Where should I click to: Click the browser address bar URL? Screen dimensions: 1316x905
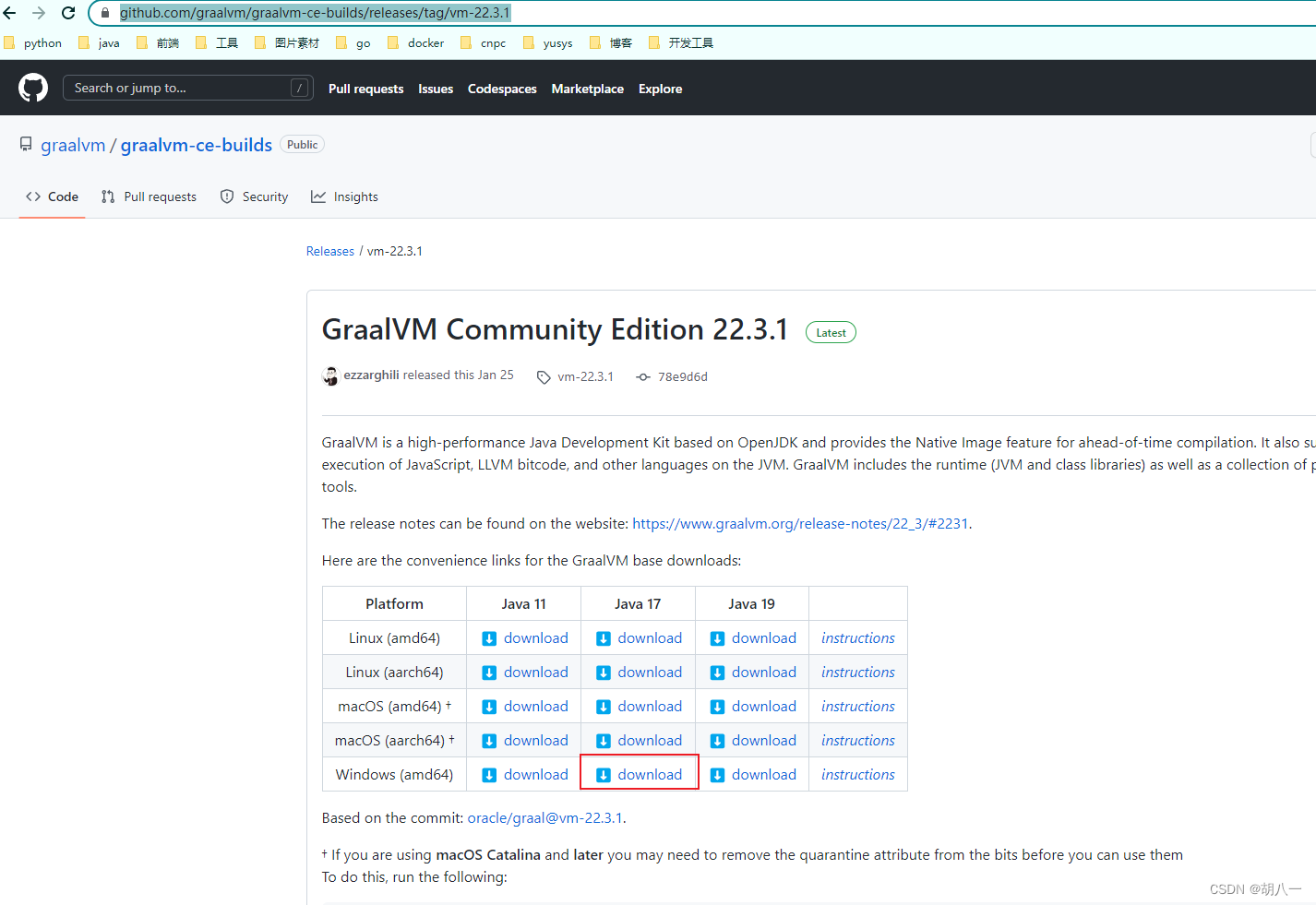[315, 13]
